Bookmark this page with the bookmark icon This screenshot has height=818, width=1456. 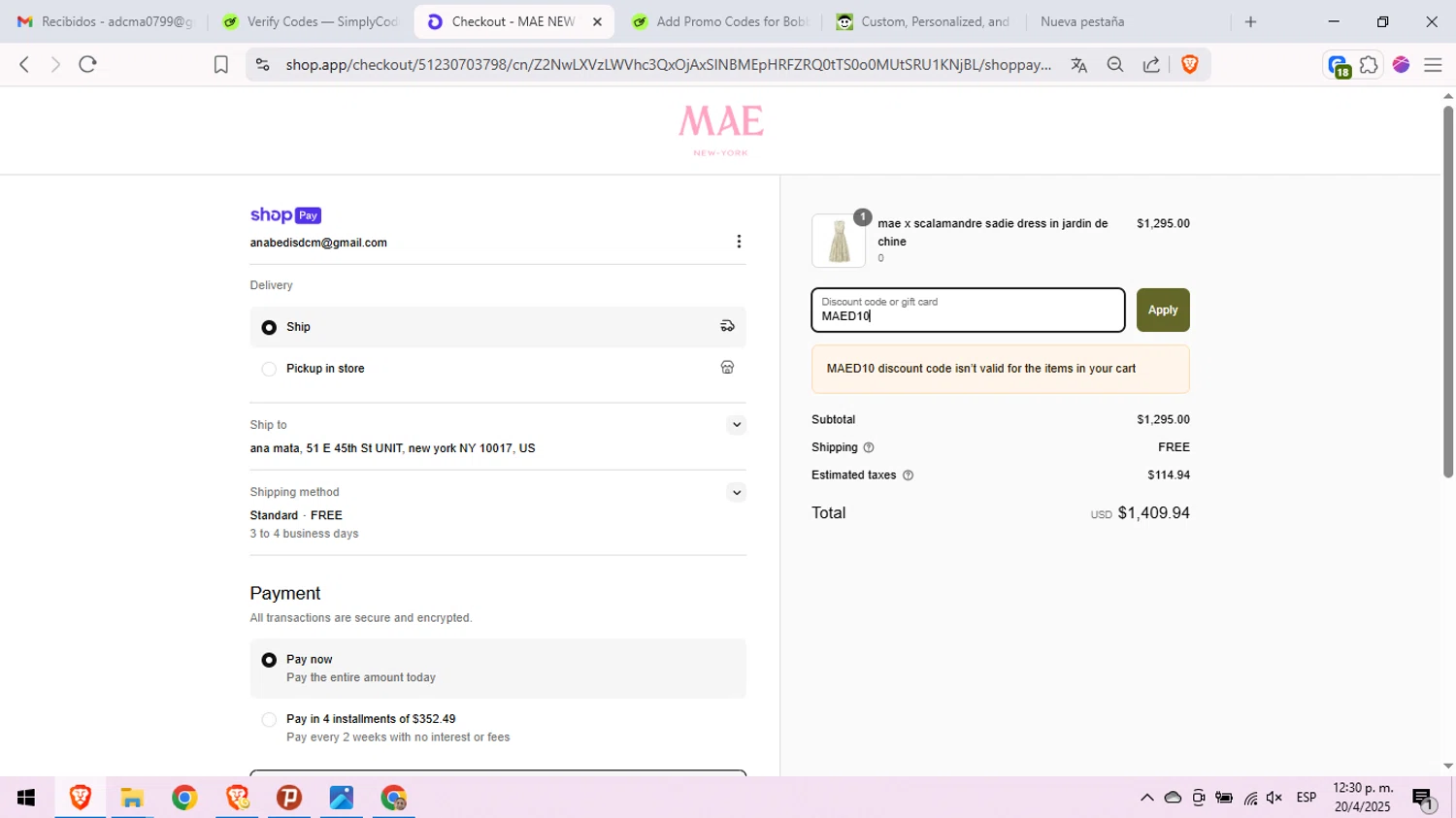pyautogui.click(x=221, y=65)
